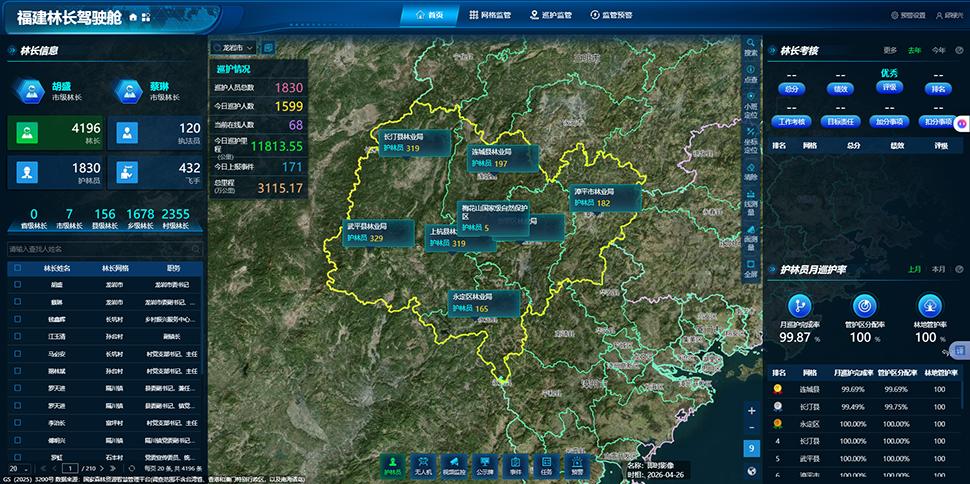Check the row for 长汀村 乡村振兴服务中心
This screenshot has width=970, height=484.
tap(17, 320)
